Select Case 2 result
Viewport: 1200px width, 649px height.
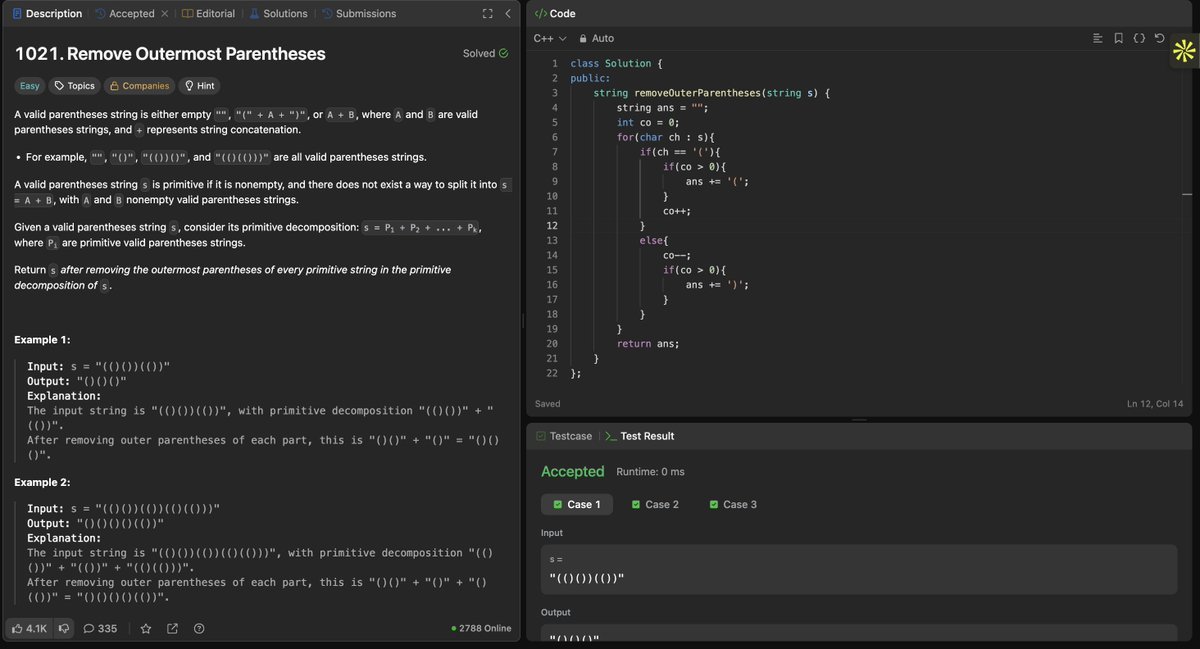pyautogui.click(x=655, y=504)
